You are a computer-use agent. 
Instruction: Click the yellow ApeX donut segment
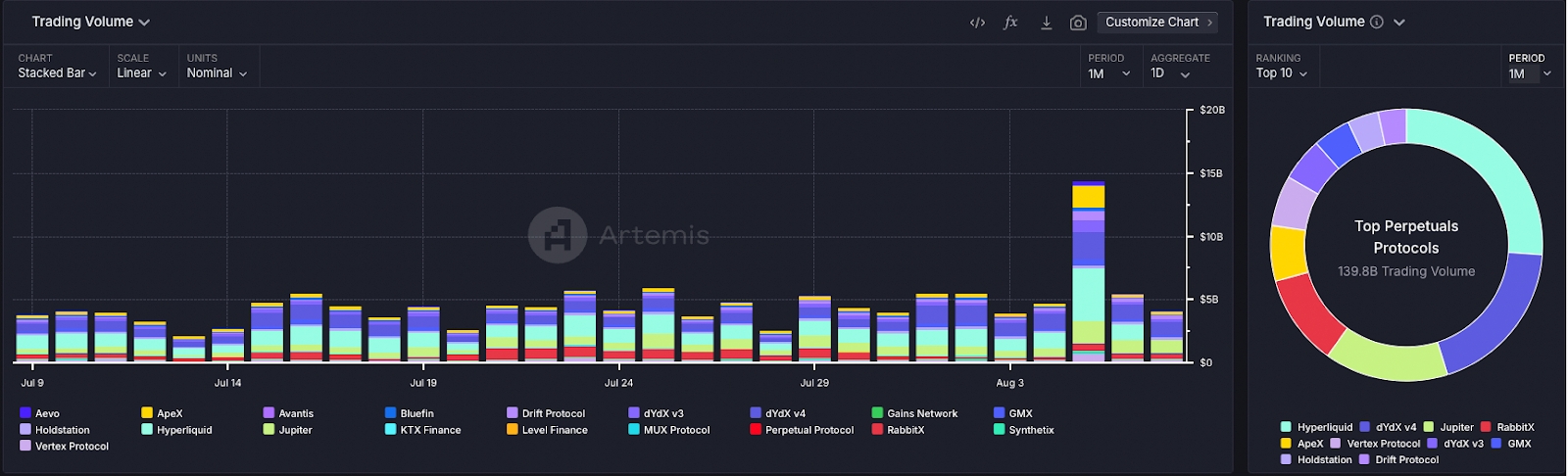(x=1288, y=252)
